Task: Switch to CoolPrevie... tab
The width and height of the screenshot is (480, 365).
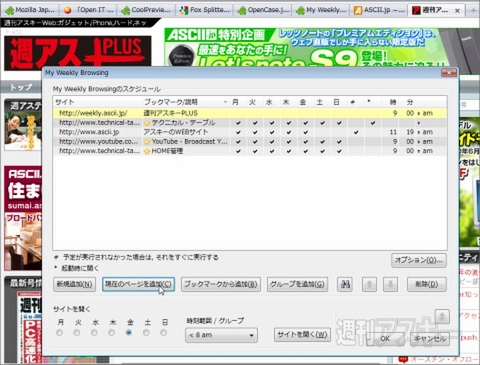Action: pyautogui.click(x=146, y=10)
